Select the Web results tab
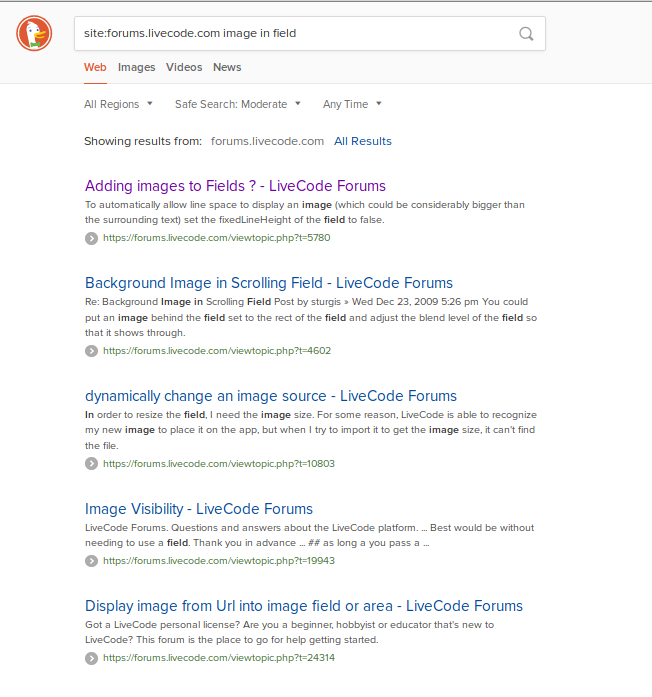This screenshot has width=652, height=697. [95, 67]
